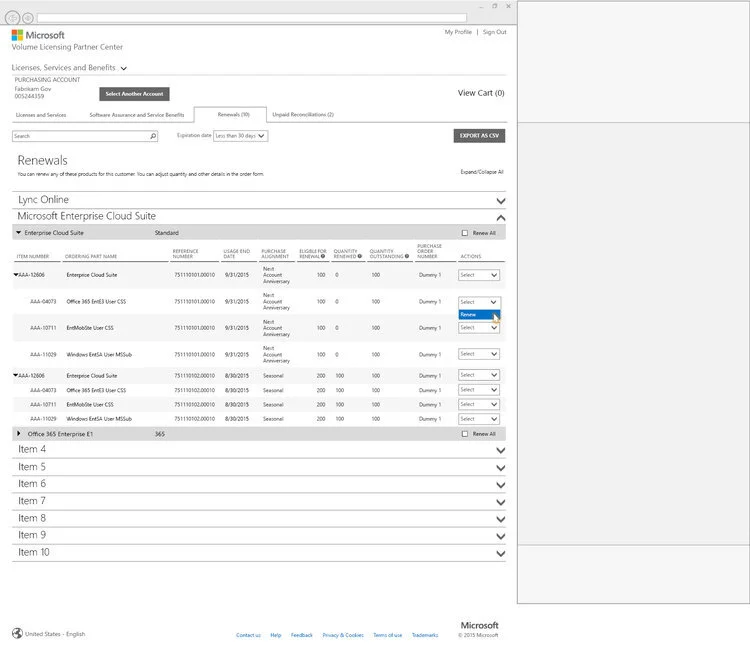Expand the Office 365 Enterprise E1 group triangle

click(19, 433)
